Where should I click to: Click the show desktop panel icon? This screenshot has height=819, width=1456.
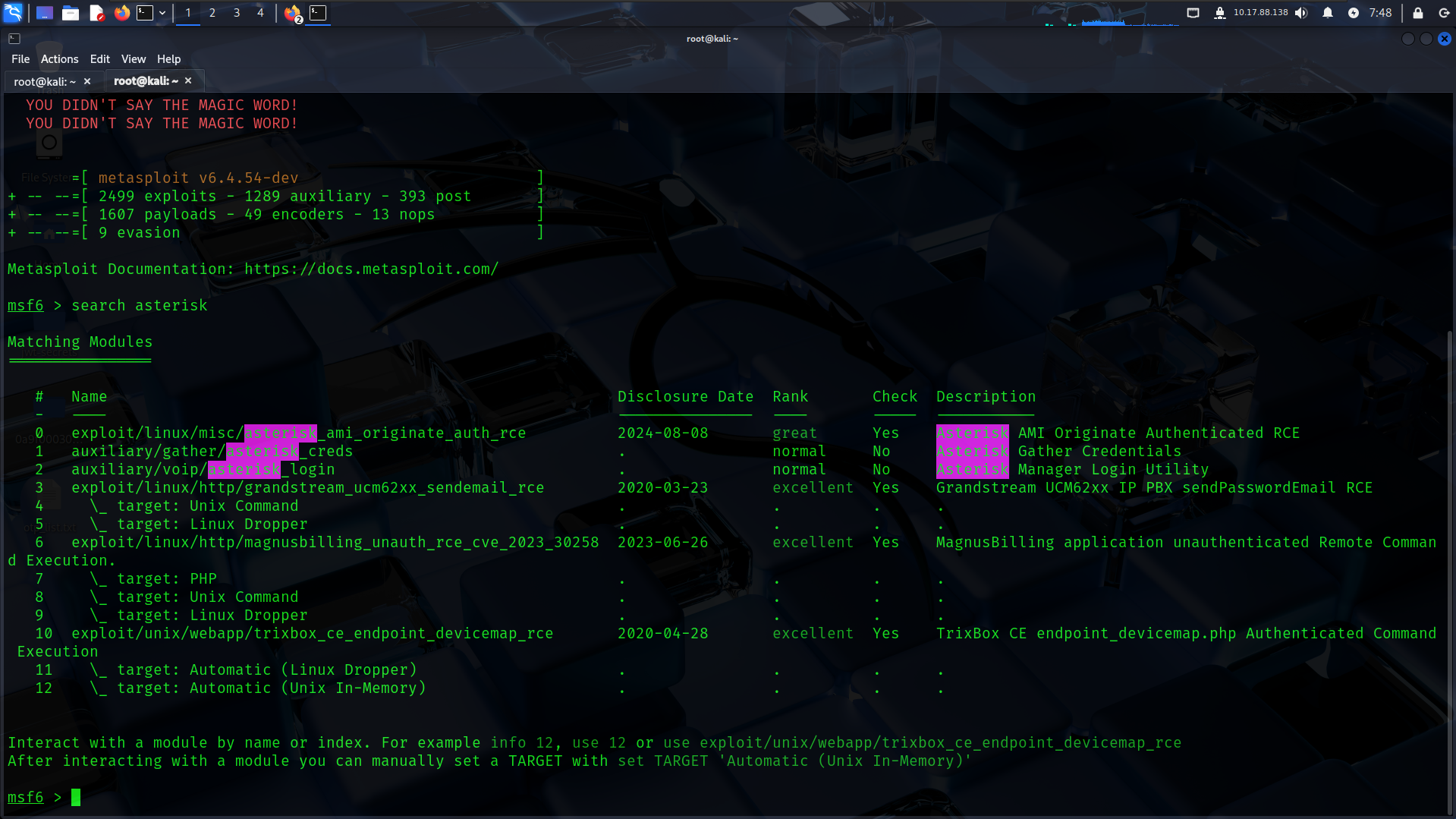coord(45,13)
